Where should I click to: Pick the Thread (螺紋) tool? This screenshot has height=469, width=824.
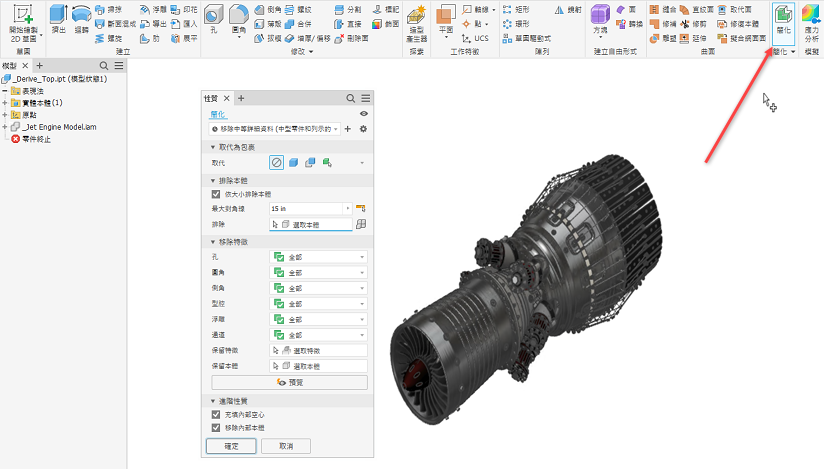(x=298, y=9)
